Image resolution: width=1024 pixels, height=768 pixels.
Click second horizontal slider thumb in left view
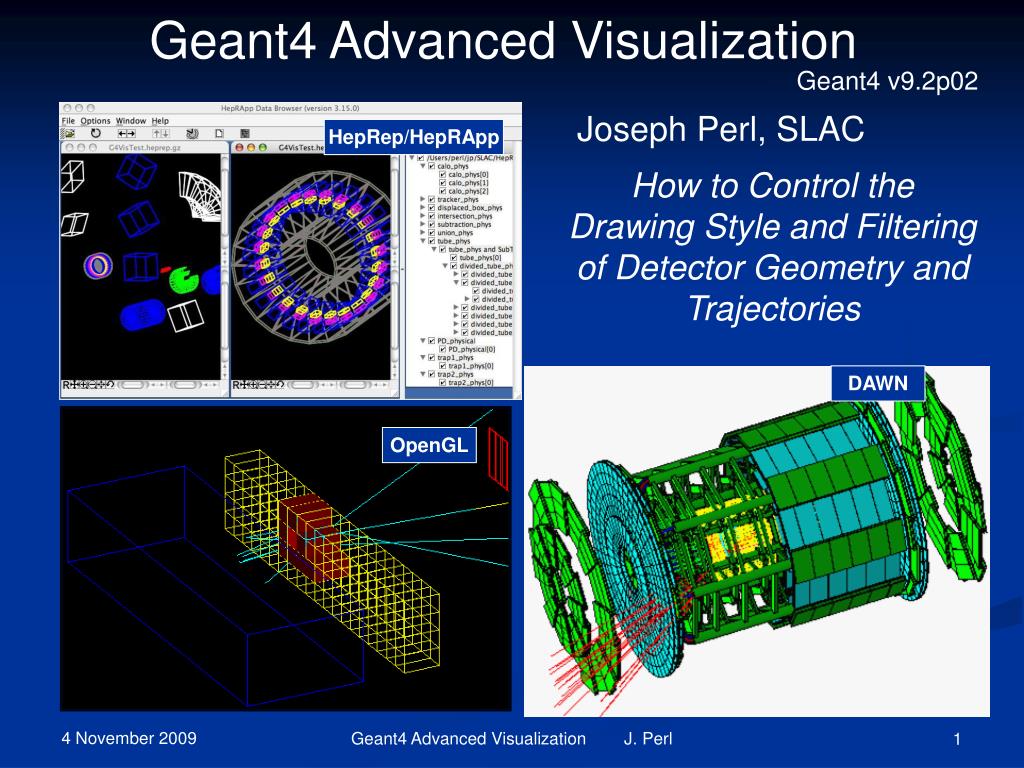point(185,385)
